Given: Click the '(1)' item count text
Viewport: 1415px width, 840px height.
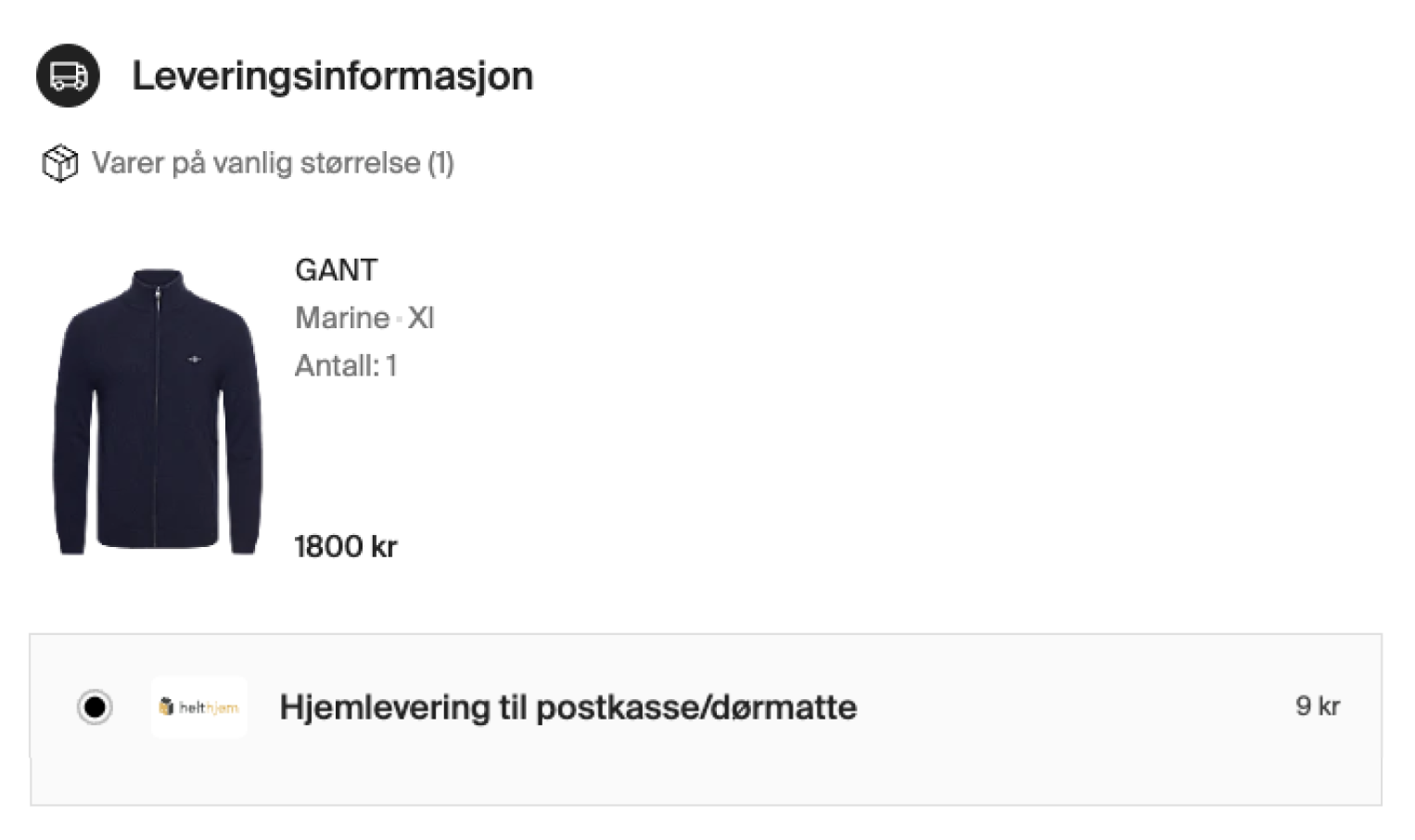Looking at the screenshot, I should tap(440, 163).
